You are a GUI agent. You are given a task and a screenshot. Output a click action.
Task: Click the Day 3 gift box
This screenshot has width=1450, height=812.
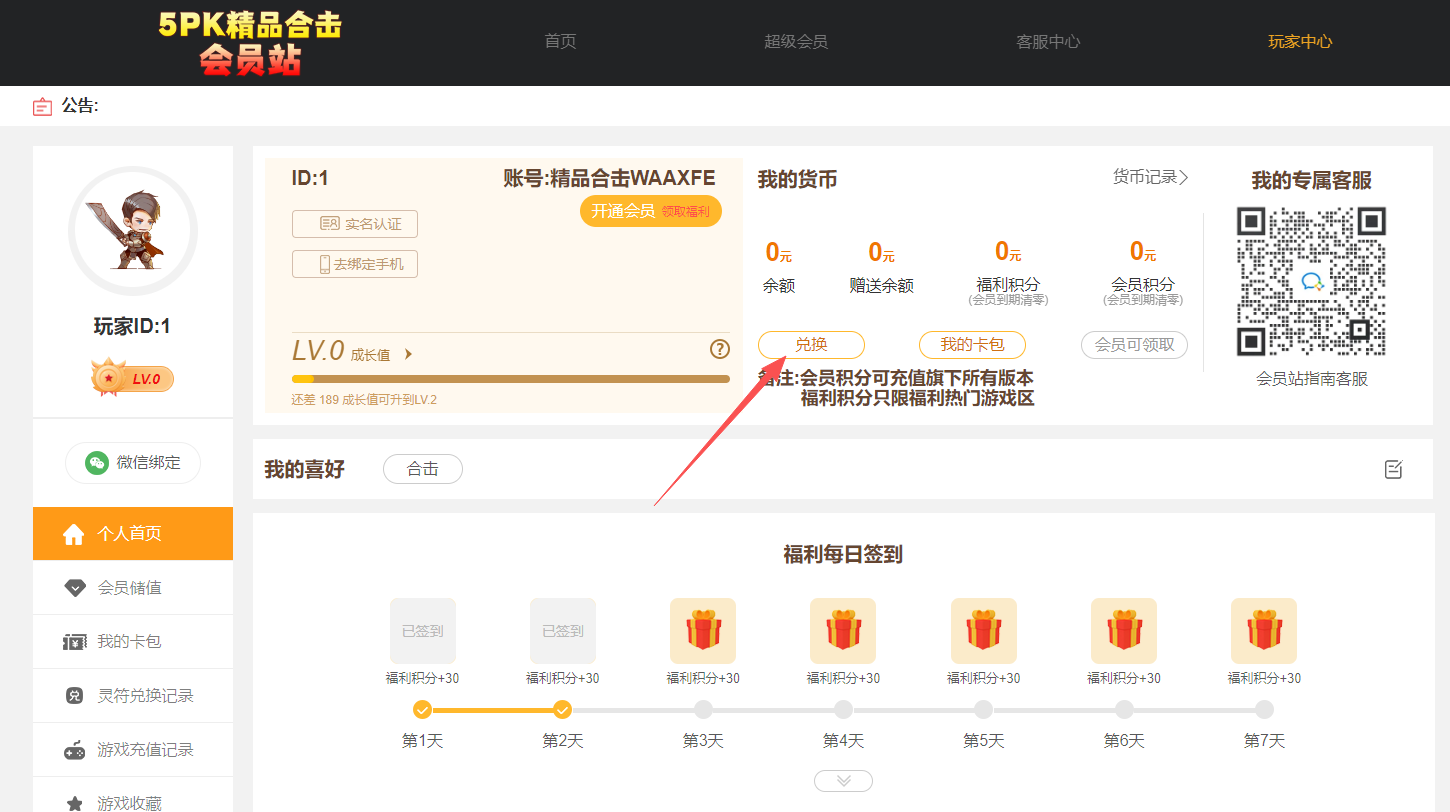point(703,631)
